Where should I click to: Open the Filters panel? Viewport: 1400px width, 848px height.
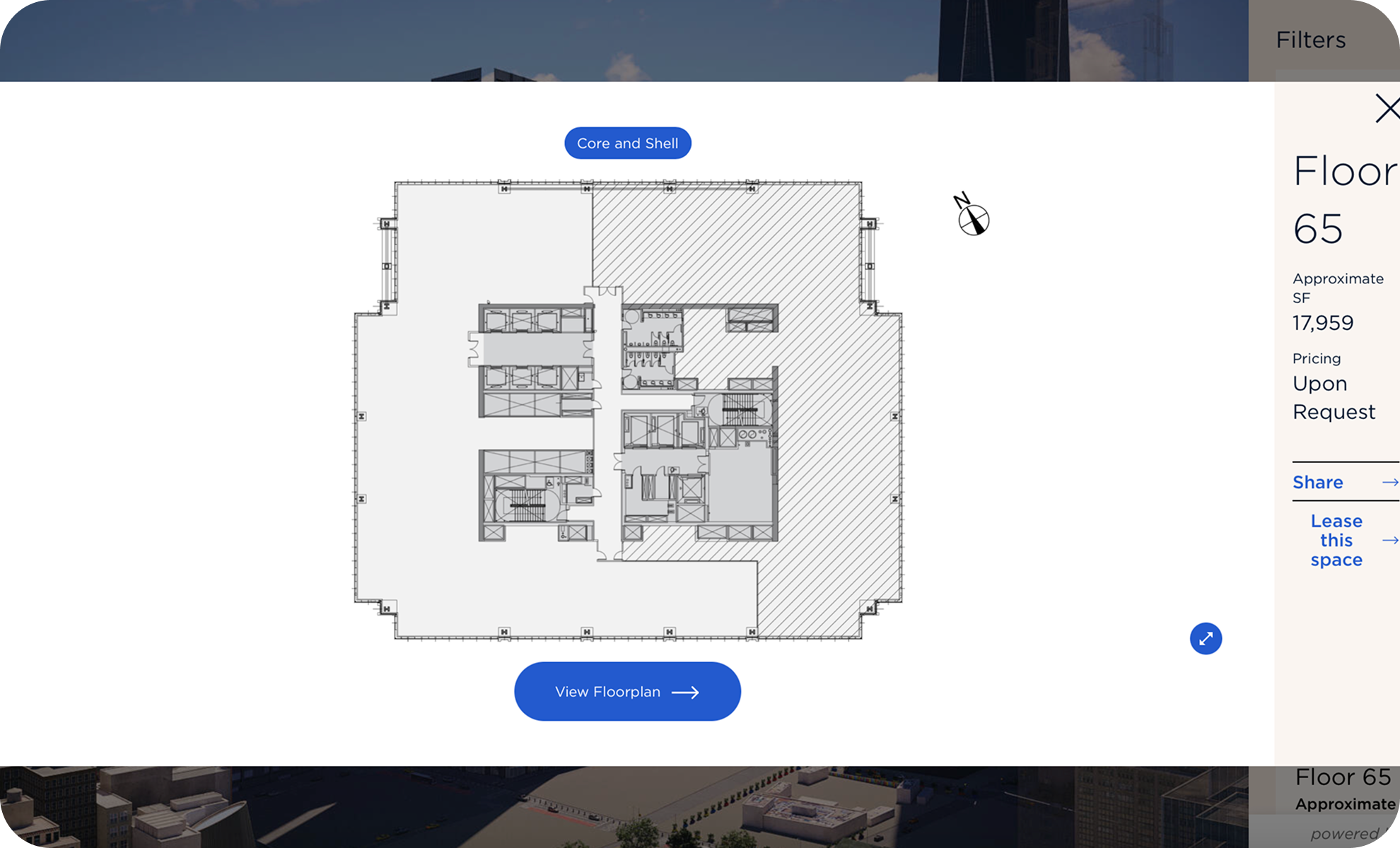(1310, 40)
